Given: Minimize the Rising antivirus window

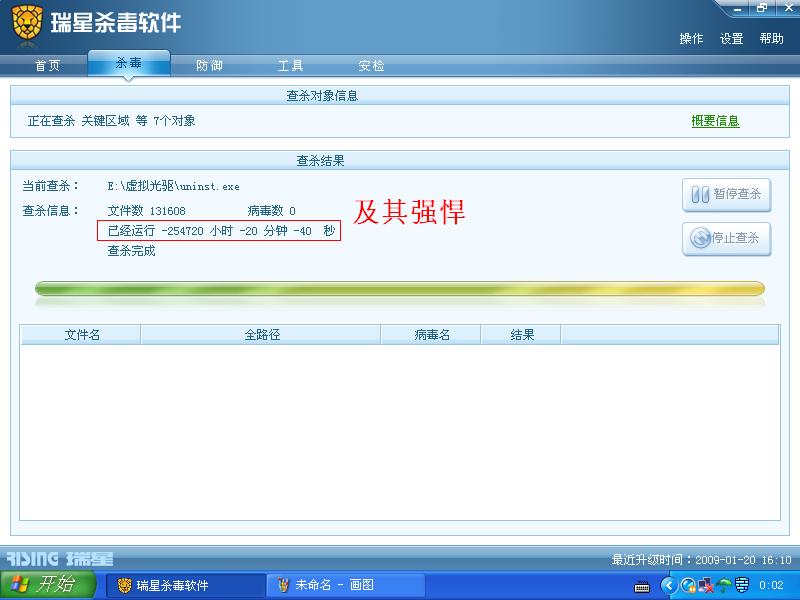Looking at the screenshot, I should tap(738, 9).
